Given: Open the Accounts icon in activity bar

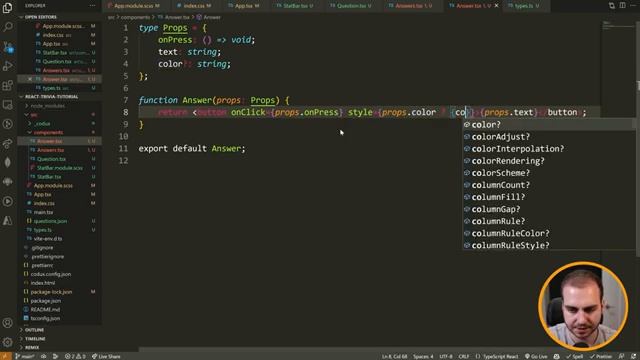Looking at the screenshot, I should pyautogui.click(x=7, y=323).
